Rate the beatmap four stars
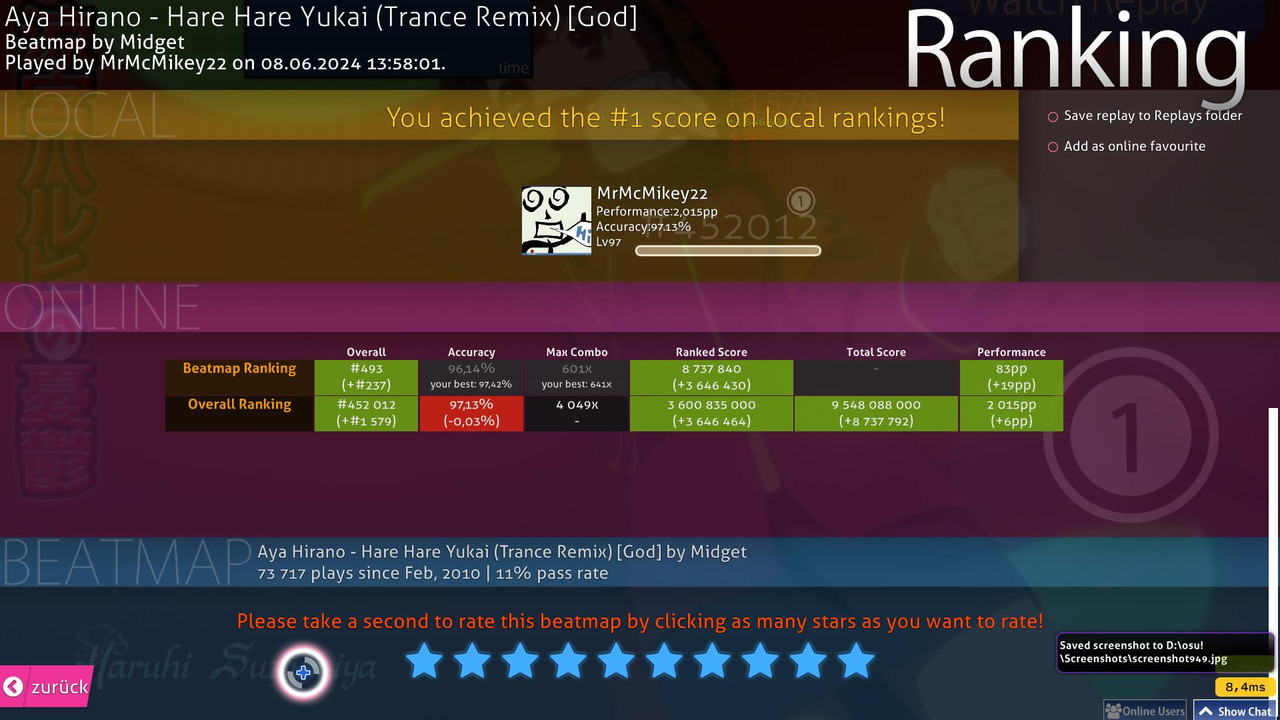 568,661
